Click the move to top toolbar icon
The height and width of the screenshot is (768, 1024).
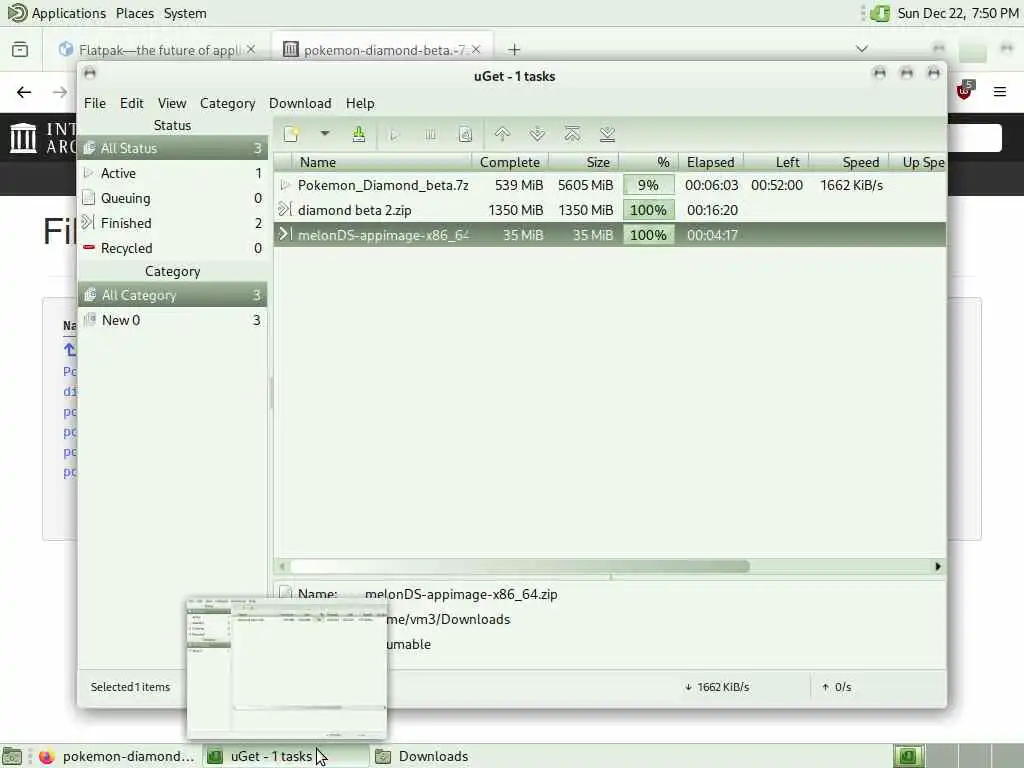[x=572, y=135]
